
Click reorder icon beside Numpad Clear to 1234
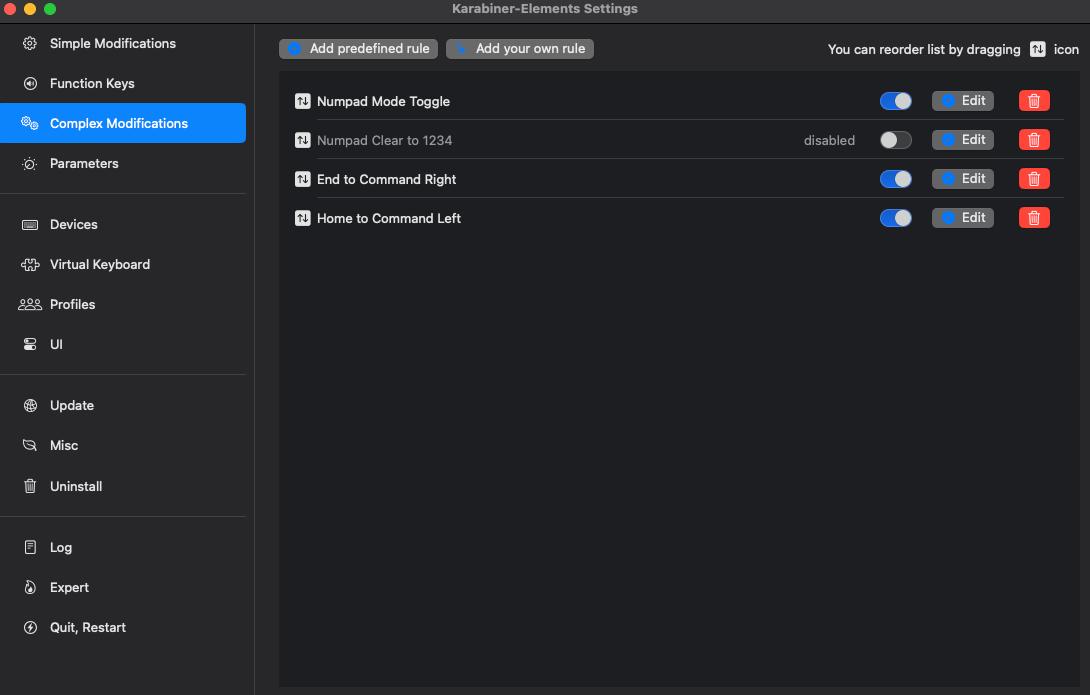coord(303,140)
